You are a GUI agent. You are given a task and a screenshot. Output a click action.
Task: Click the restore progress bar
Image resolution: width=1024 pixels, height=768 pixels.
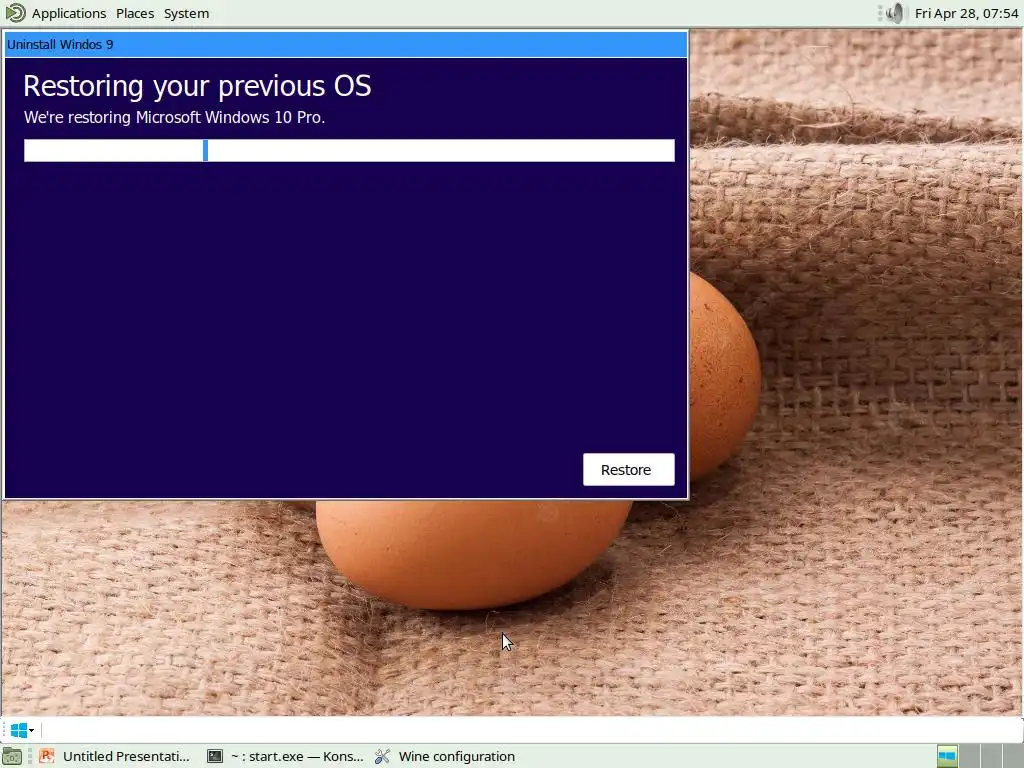point(349,150)
